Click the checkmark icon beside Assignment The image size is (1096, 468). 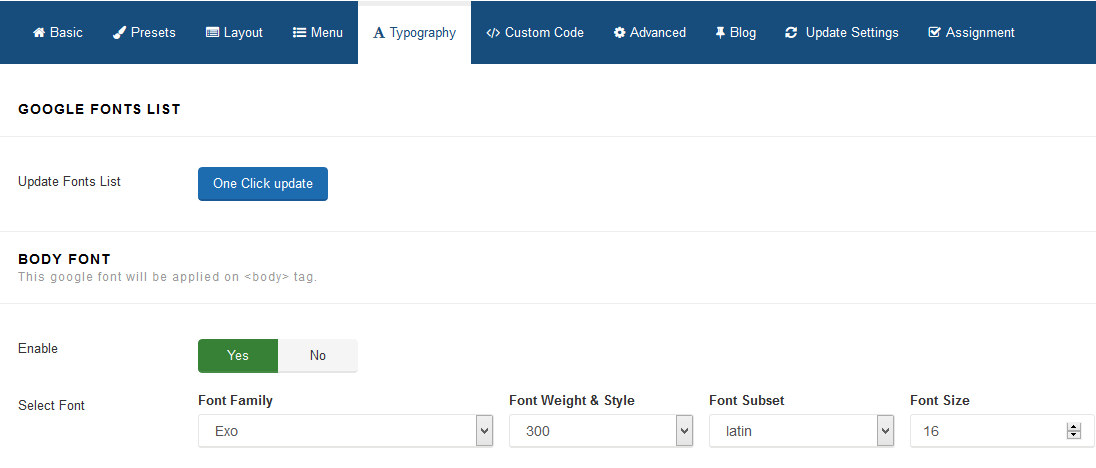(934, 32)
